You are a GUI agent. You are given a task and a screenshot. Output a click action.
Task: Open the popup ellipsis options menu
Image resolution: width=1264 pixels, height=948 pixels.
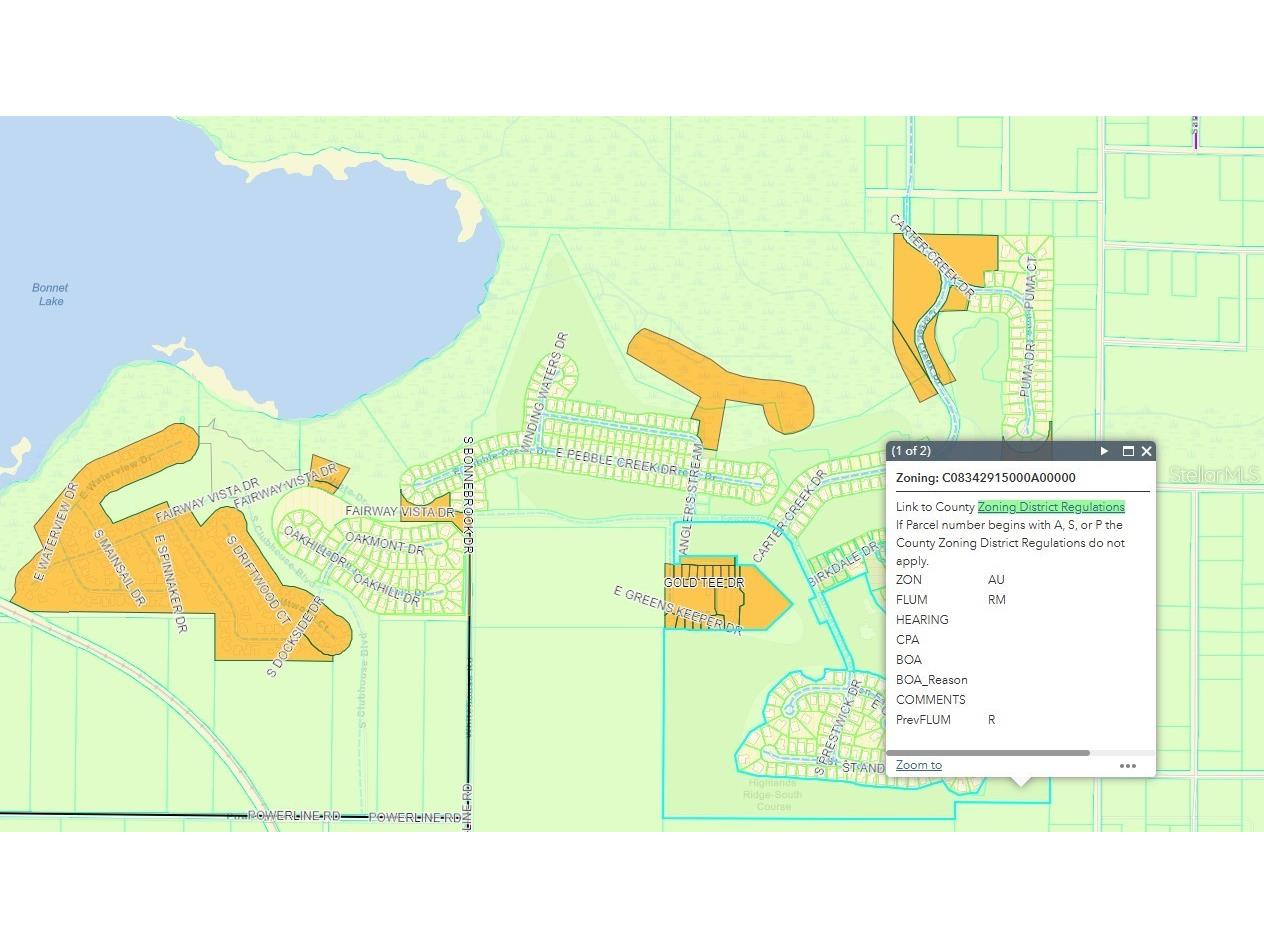click(x=1128, y=765)
